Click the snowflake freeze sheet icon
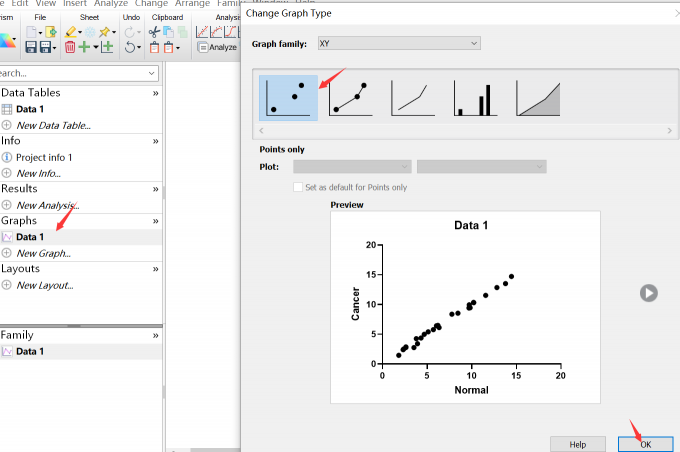This screenshot has width=680, height=452. point(90,32)
